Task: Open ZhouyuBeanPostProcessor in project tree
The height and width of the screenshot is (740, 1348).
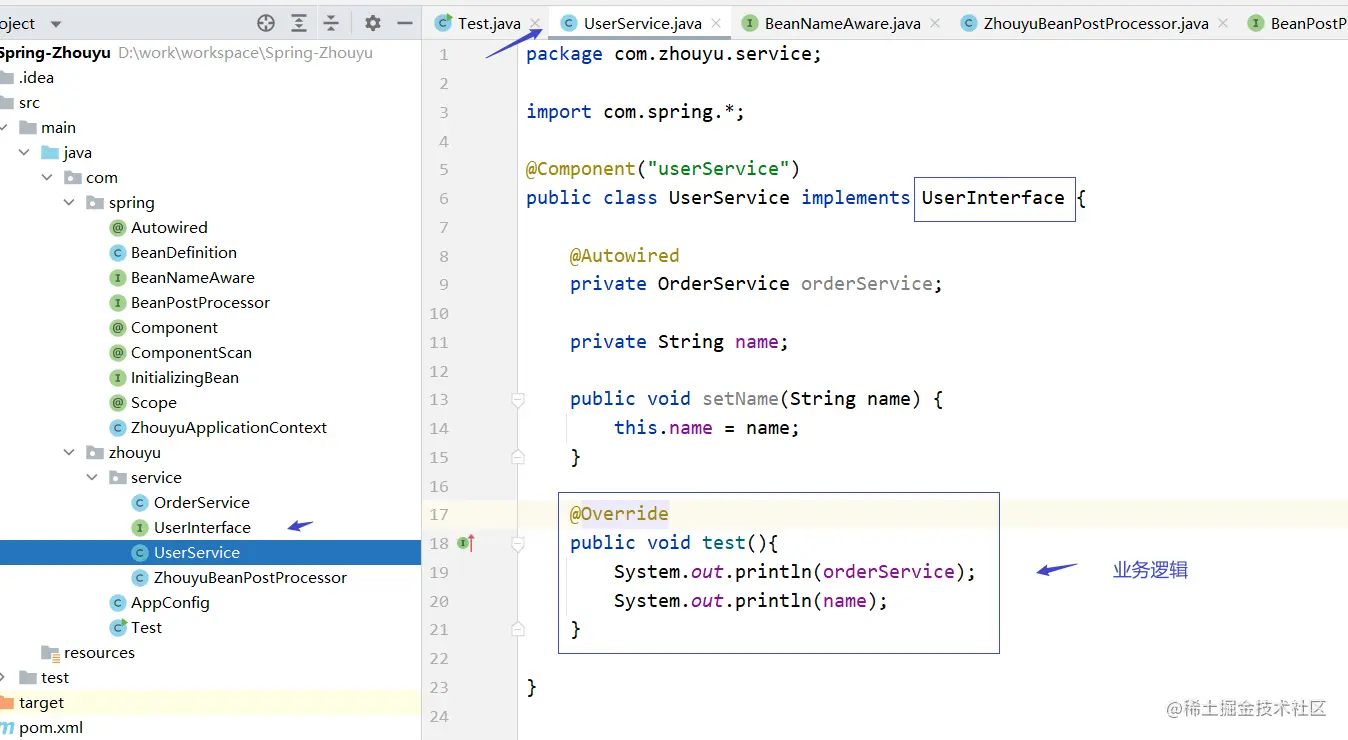Action: 250,577
